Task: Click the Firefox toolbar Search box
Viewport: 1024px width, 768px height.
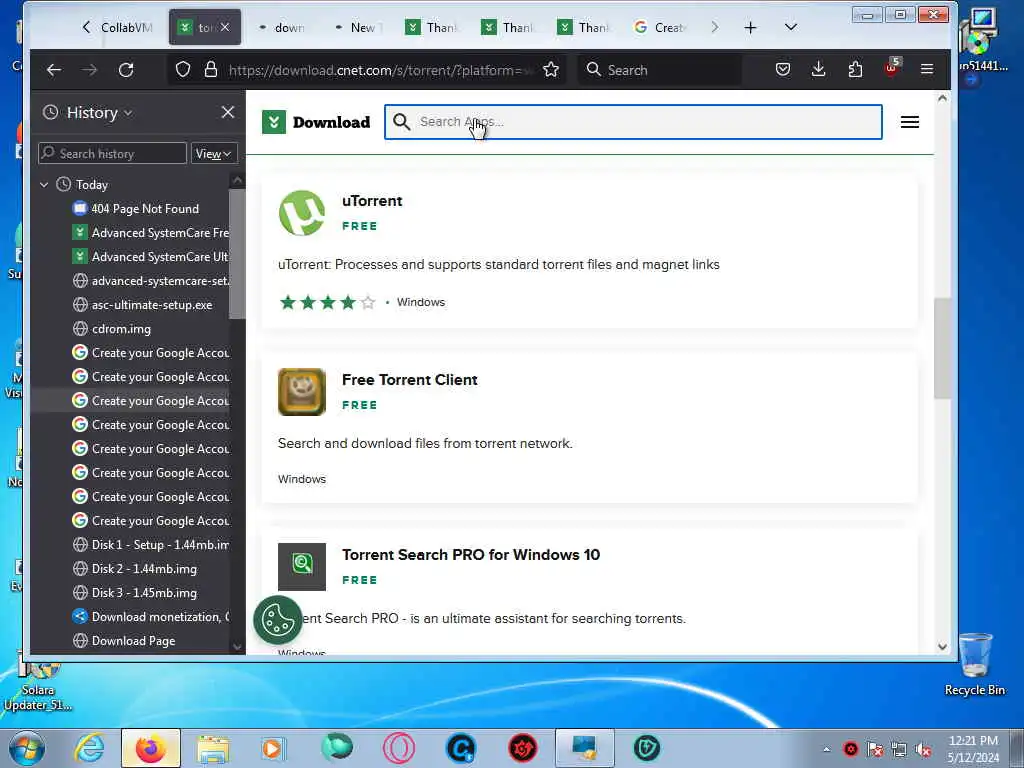Action: 660,70
